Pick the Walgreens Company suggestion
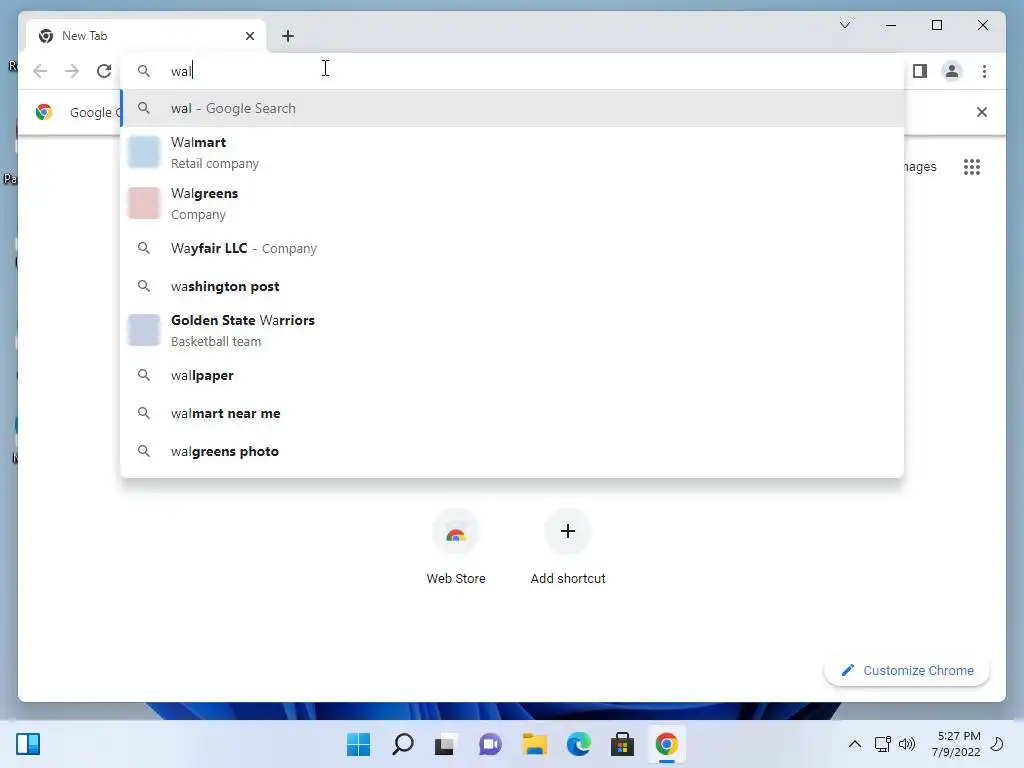Viewport: 1024px width, 768px height. [513, 203]
